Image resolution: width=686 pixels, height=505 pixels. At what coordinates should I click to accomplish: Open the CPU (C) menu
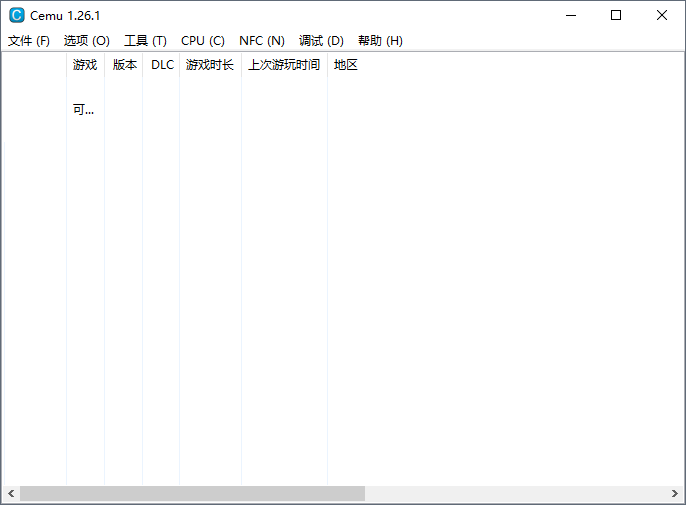pyautogui.click(x=203, y=41)
